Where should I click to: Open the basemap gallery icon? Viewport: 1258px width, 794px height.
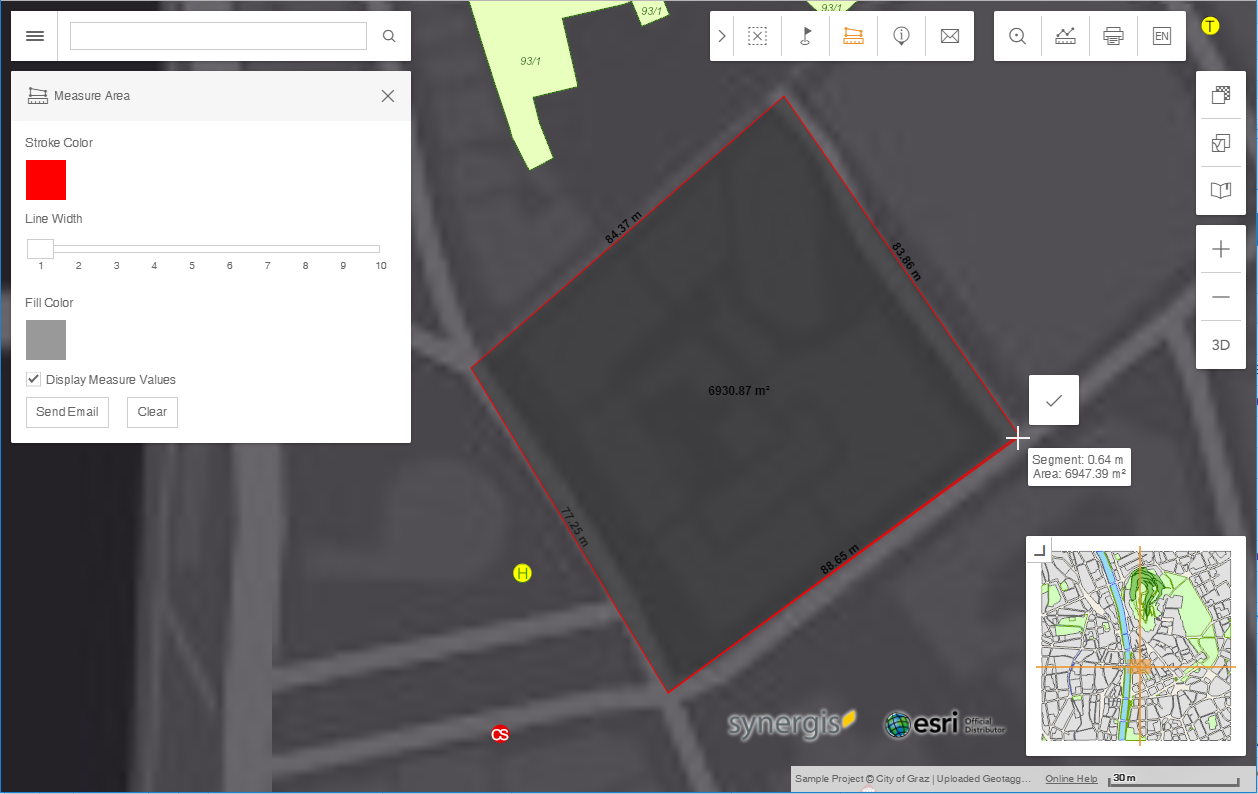(1220, 95)
